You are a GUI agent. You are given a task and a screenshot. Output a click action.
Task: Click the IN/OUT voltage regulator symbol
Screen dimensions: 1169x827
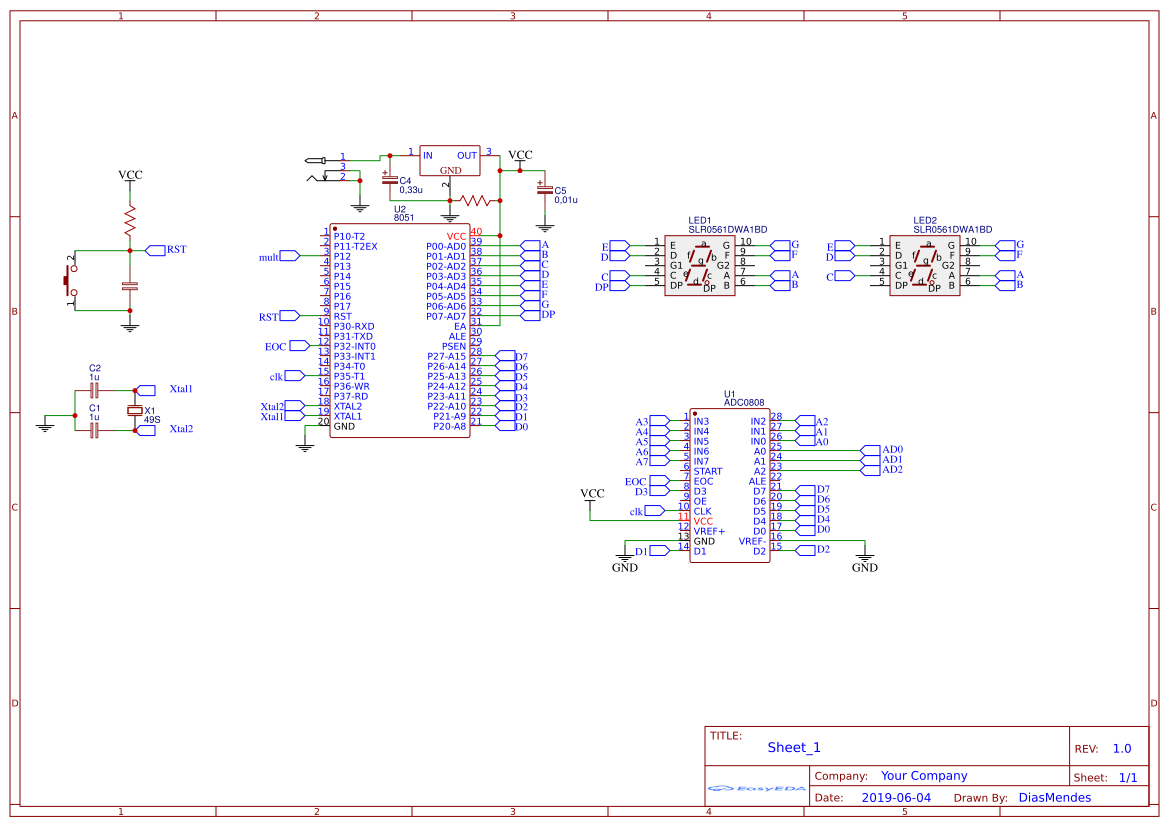tap(448, 162)
